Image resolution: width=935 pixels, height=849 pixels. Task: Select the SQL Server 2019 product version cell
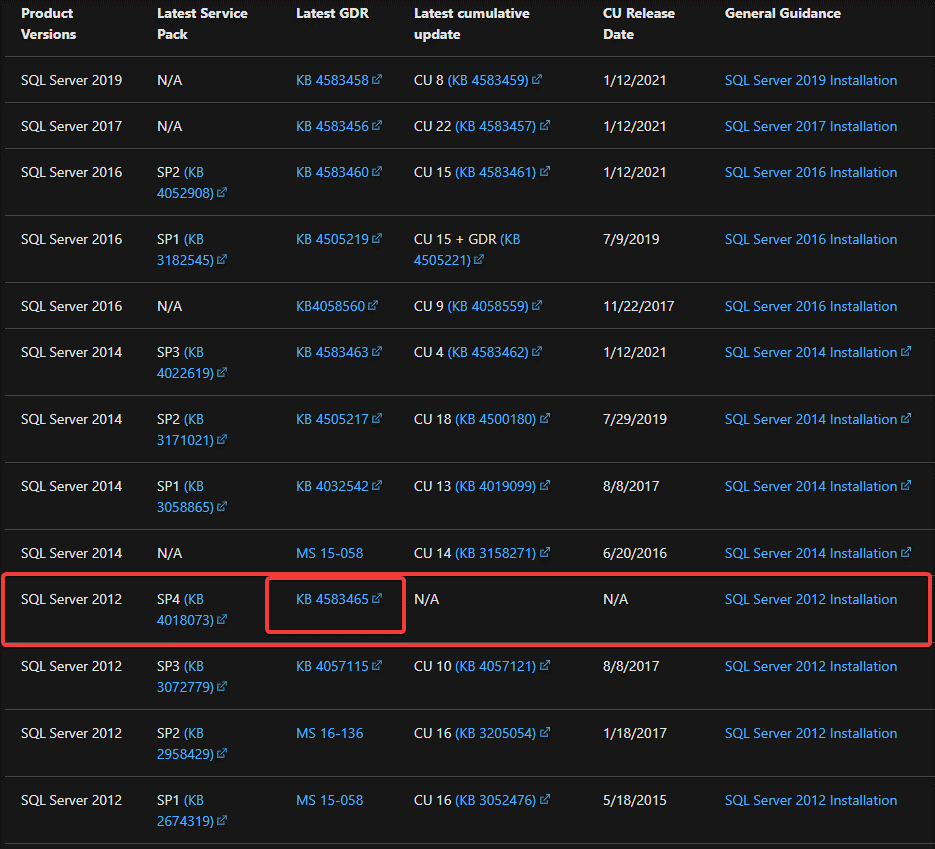point(72,80)
